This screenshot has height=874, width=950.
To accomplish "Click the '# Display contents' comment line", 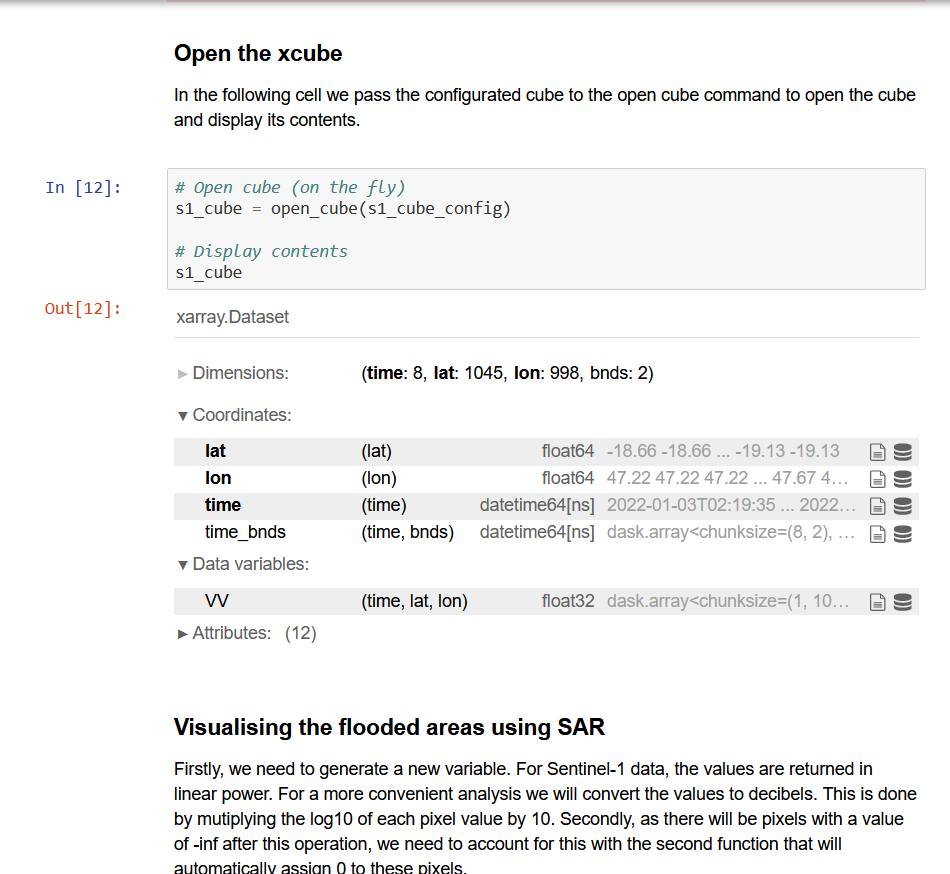I will pos(261,251).
